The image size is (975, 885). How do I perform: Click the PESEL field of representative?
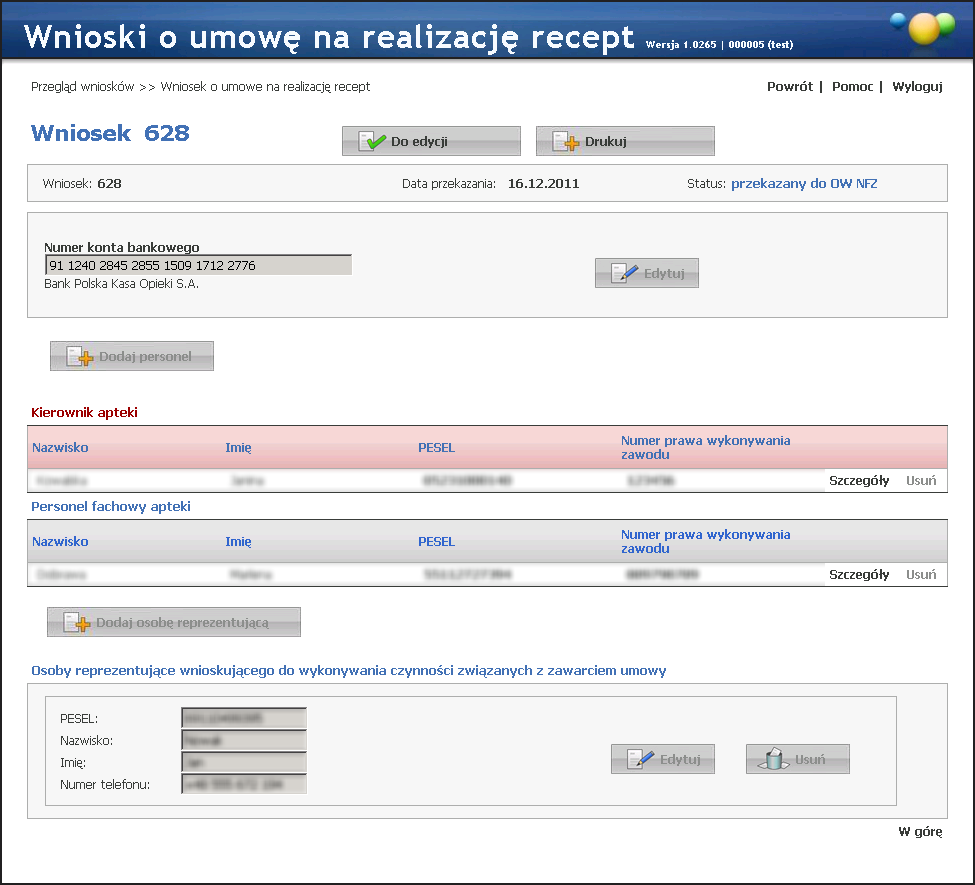(x=243, y=718)
